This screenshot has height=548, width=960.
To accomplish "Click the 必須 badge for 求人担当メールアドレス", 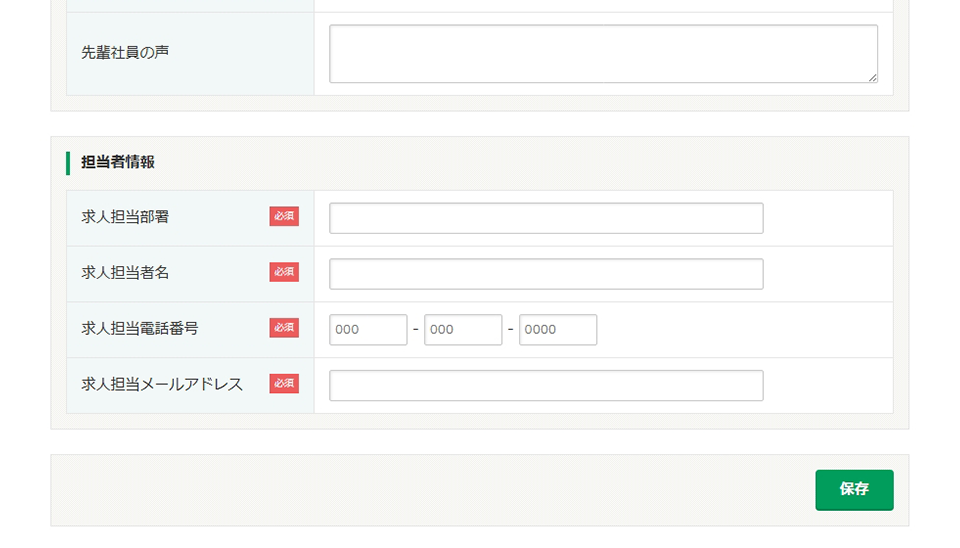I will (284, 384).
